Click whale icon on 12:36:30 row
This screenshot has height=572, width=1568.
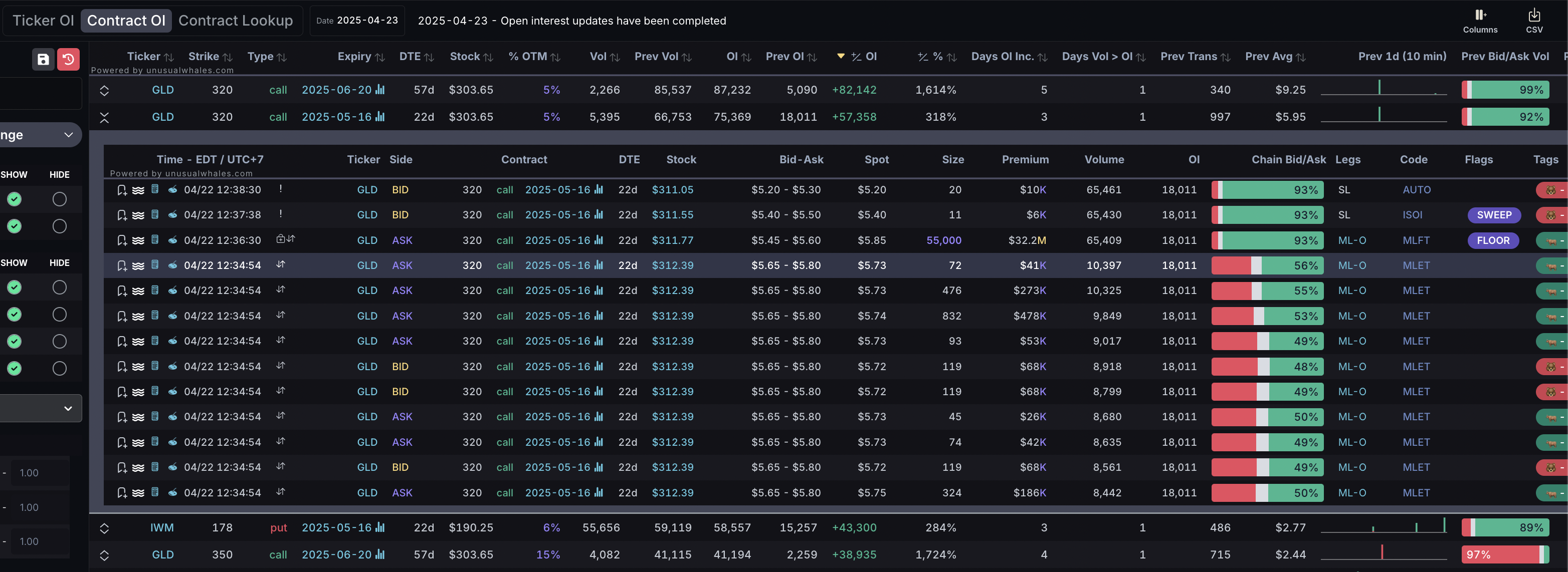tap(173, 240)
